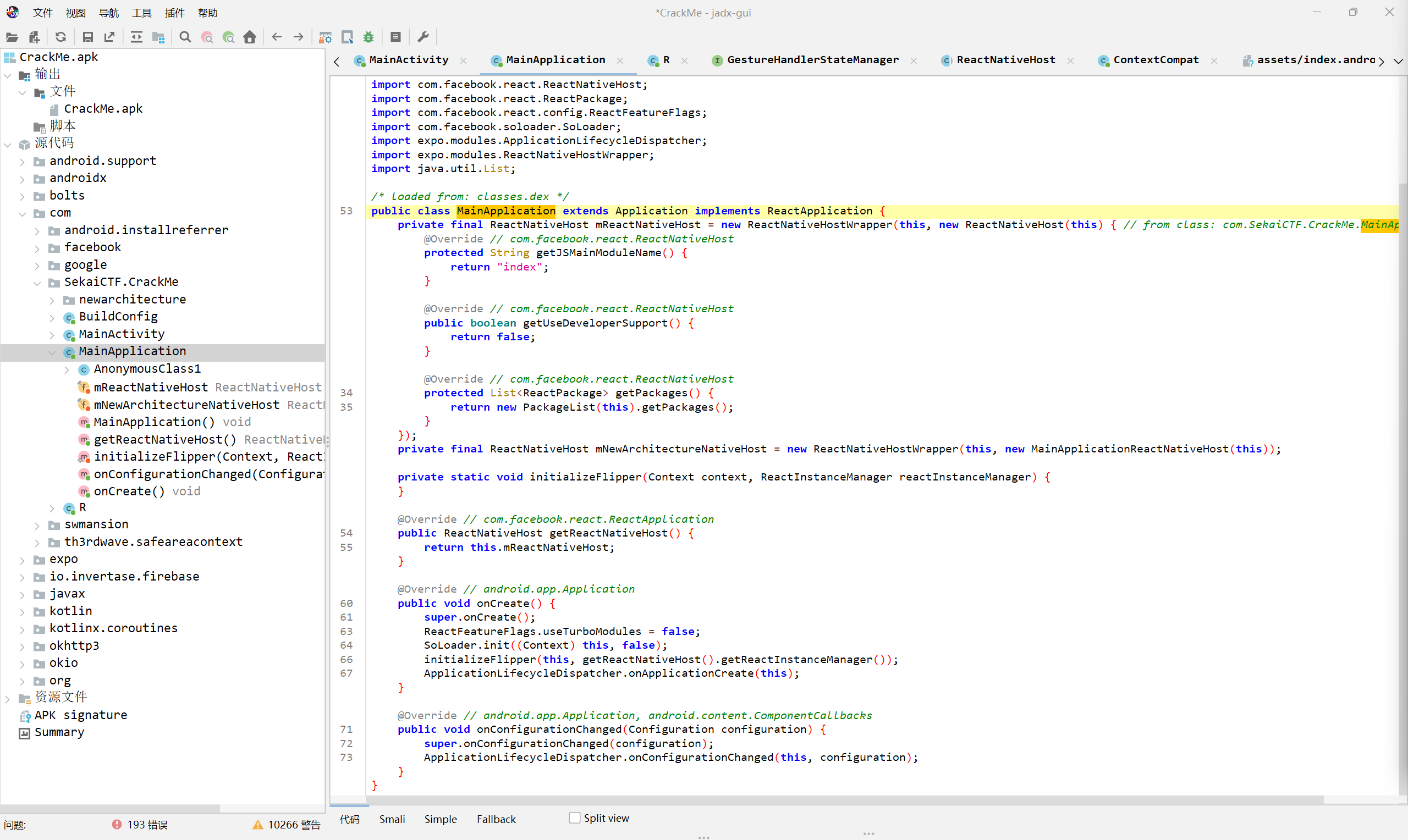Open the green bug debugger icon

369,37
